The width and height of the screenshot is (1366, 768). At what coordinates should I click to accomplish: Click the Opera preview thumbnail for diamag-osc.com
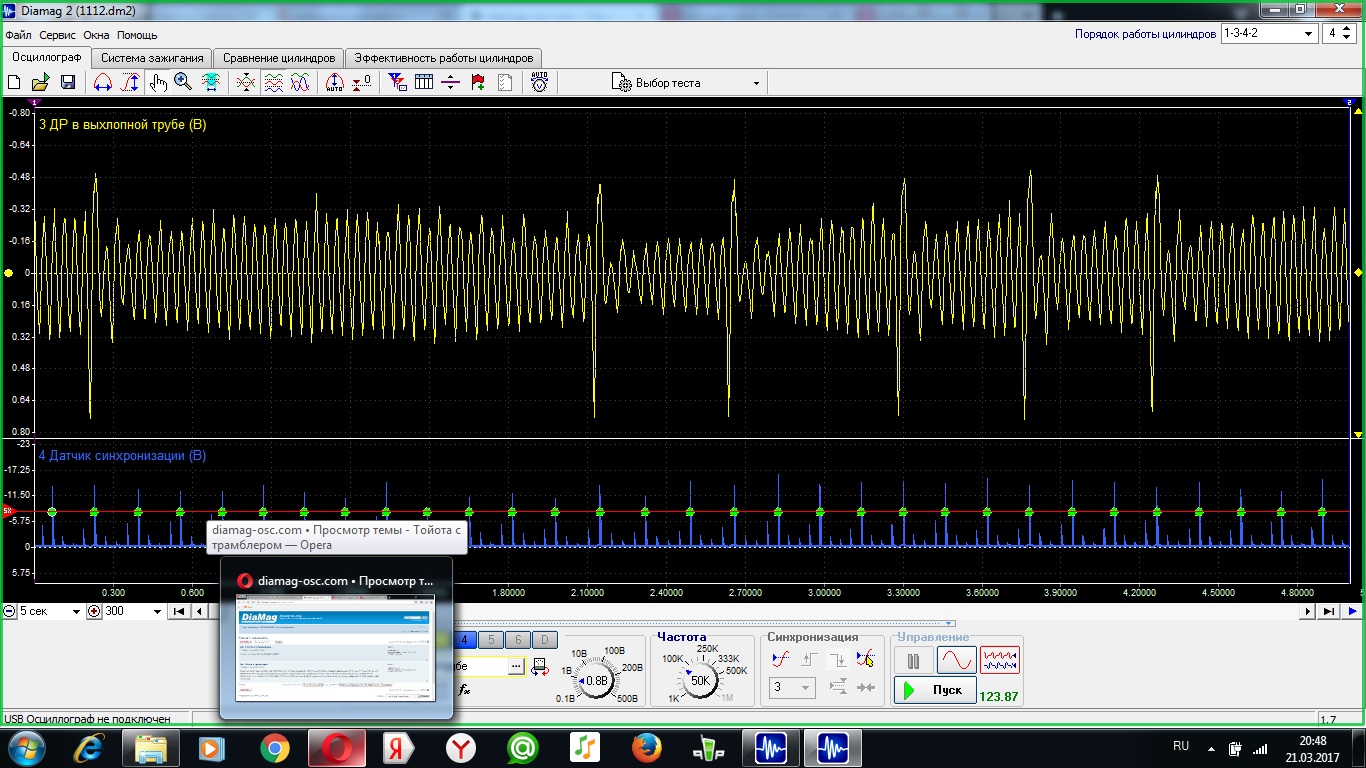click(x=336, y=647)
